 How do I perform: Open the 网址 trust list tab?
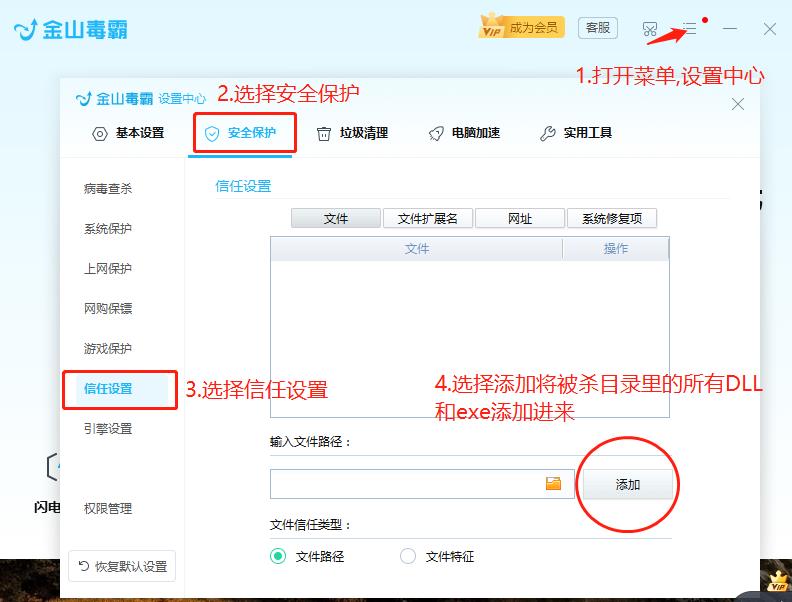point(520,218)
